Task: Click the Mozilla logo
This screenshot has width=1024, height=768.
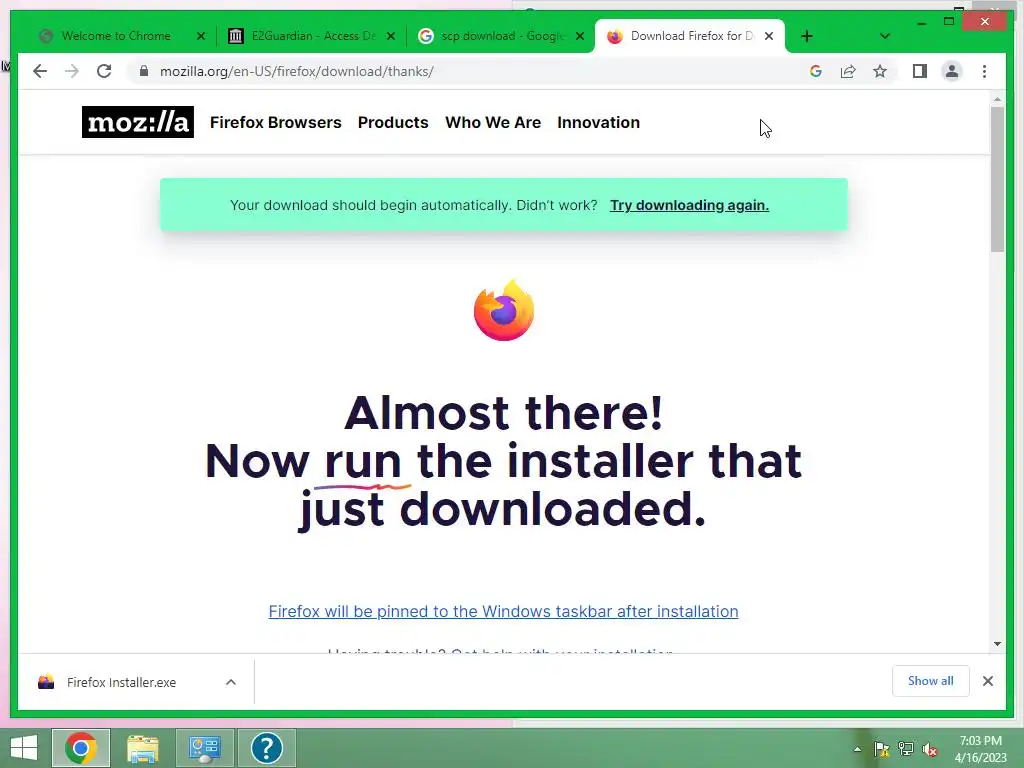Action: pos(138,122)
